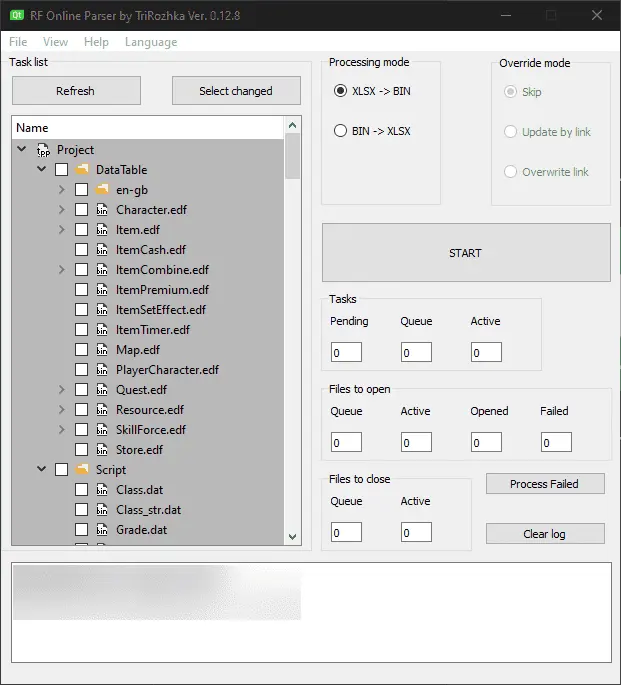Collapse the DataTable folder

pos(41,169)
